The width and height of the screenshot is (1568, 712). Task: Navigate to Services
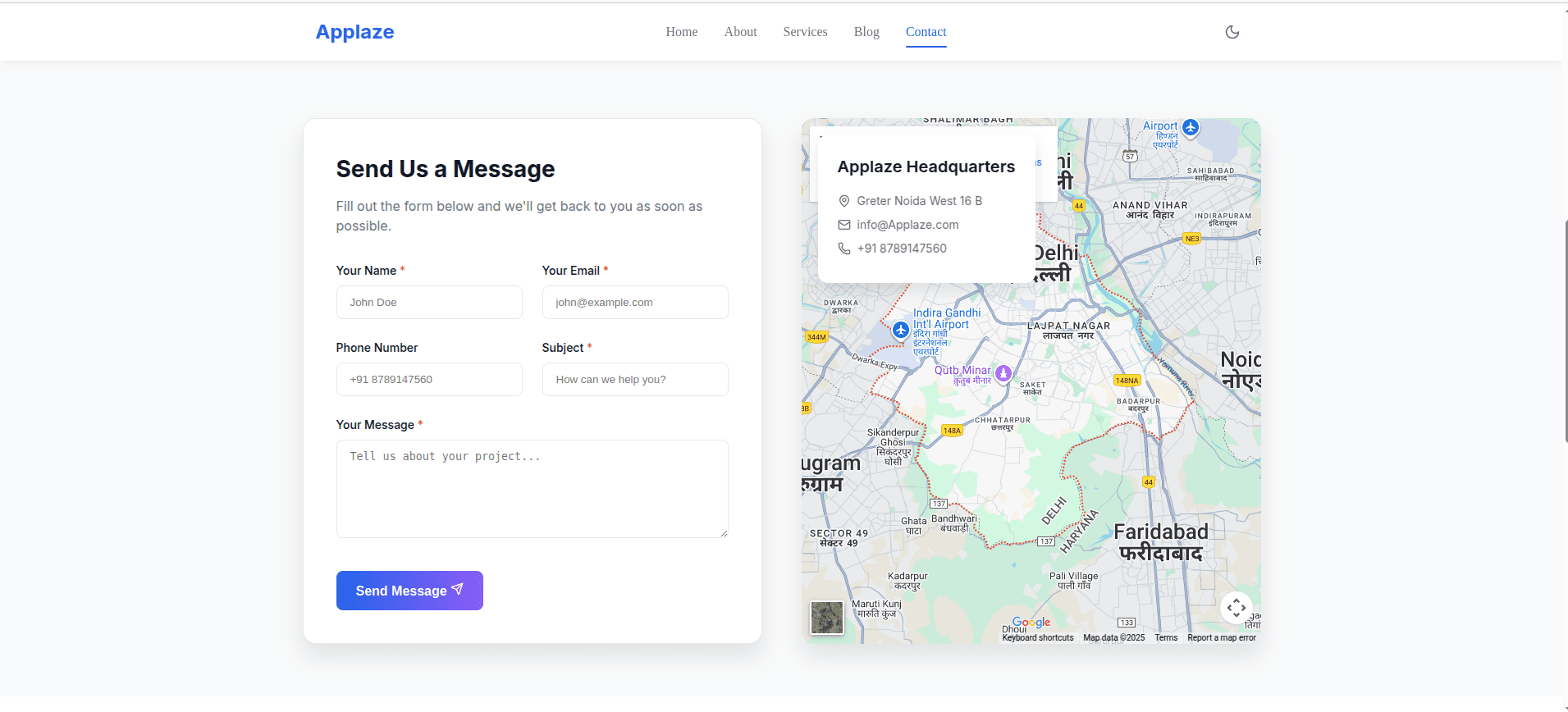805,32
